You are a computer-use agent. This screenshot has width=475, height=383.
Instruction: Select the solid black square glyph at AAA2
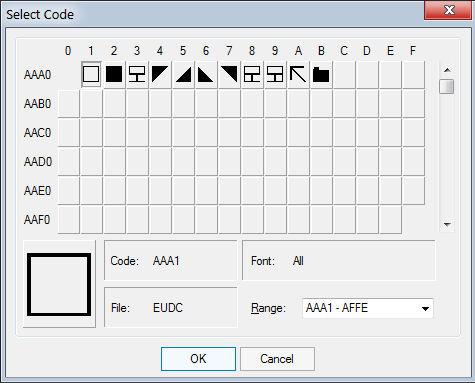click(x=114, y=74)
